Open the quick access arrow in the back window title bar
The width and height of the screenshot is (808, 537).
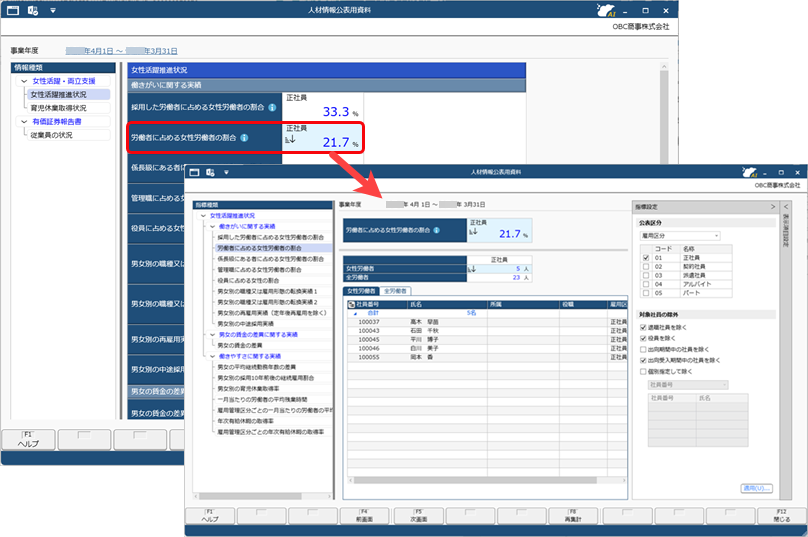(x=52, y=10)
